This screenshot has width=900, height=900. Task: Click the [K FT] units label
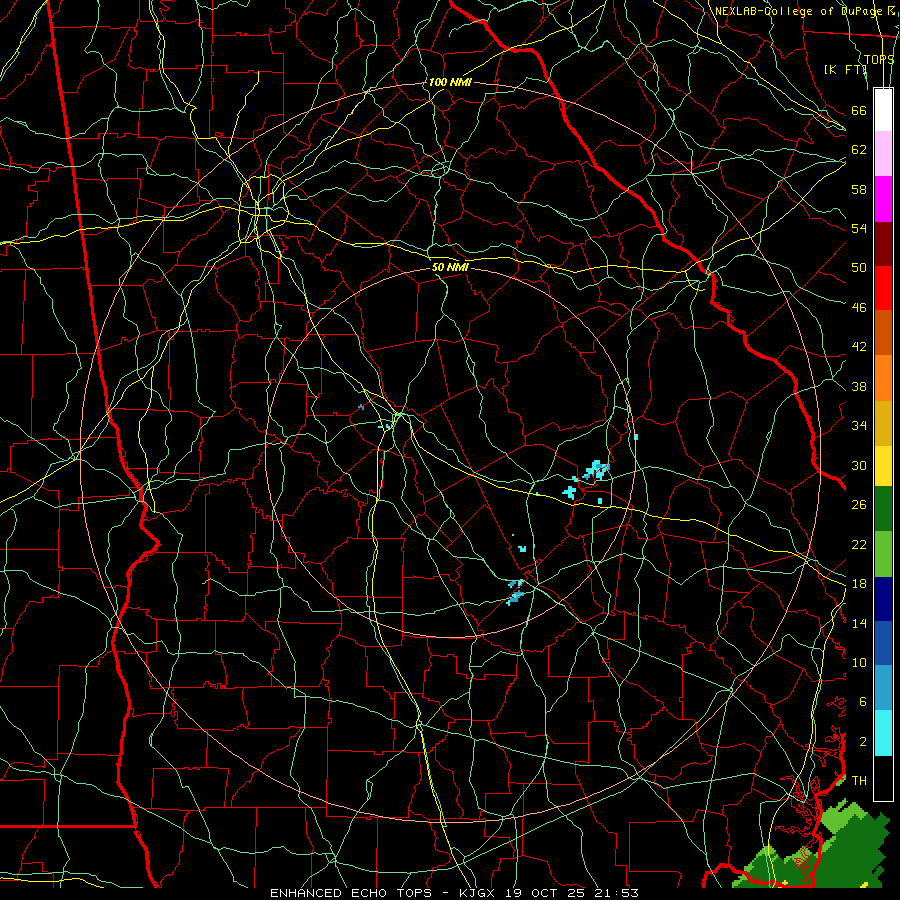pos(845,69)
